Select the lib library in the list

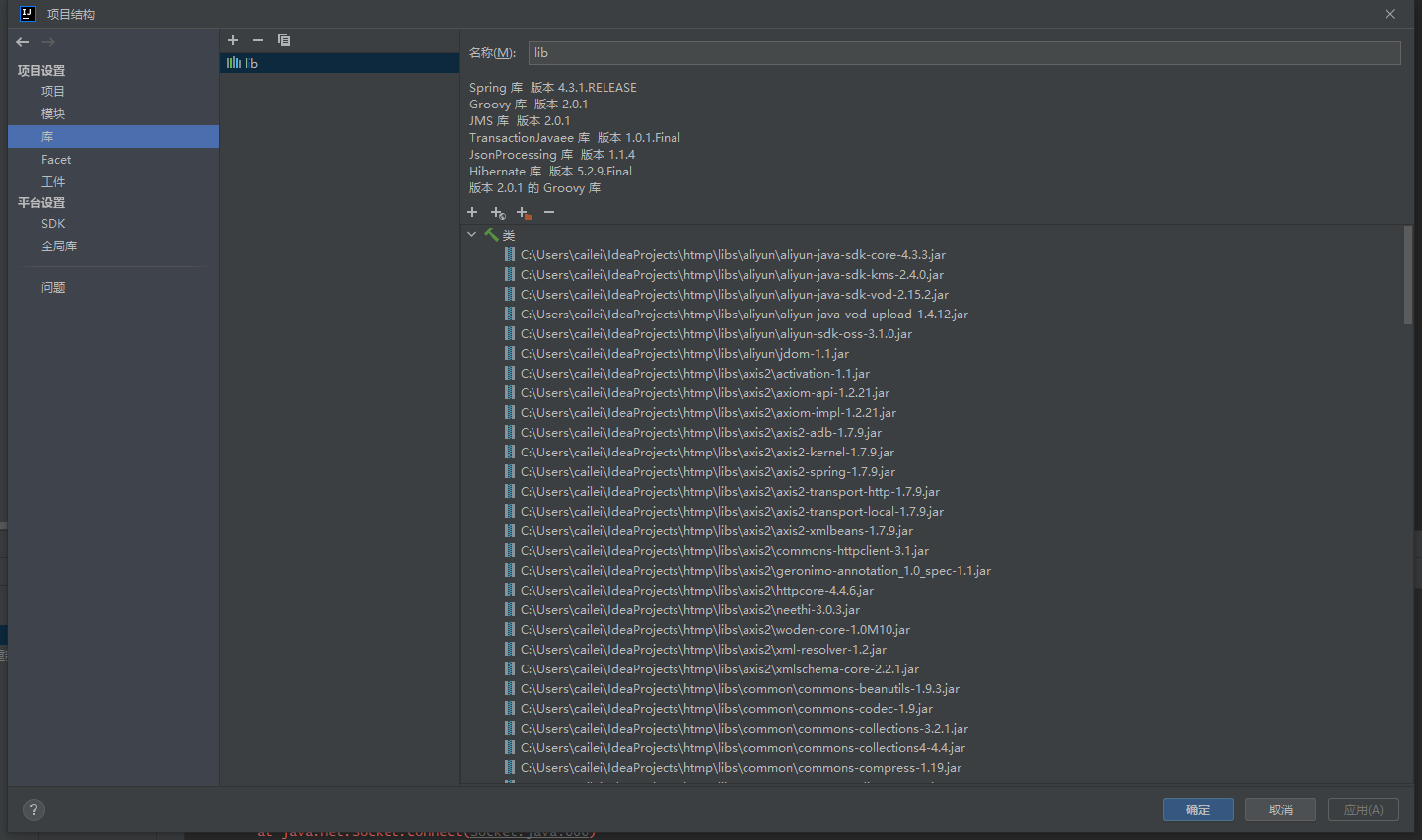339,63
